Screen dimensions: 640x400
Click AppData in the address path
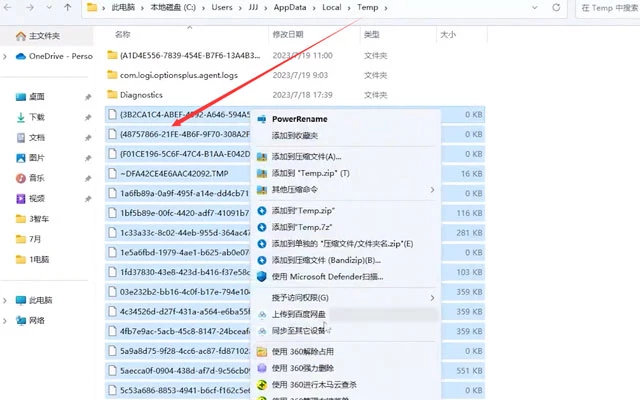(290, 7)
